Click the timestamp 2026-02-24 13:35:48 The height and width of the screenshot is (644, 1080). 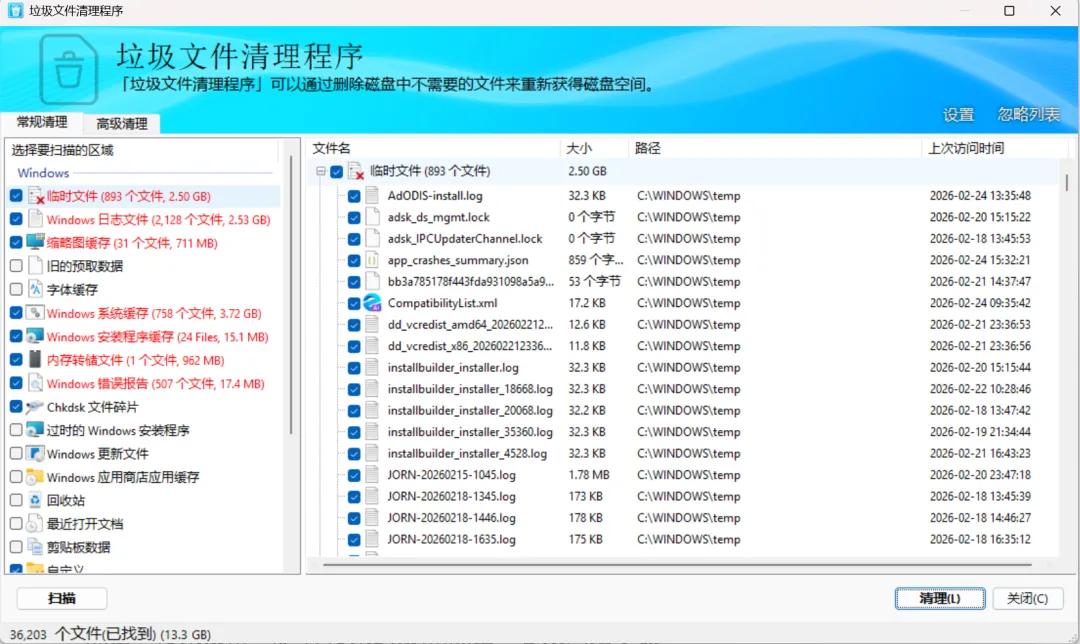[980, 196]
